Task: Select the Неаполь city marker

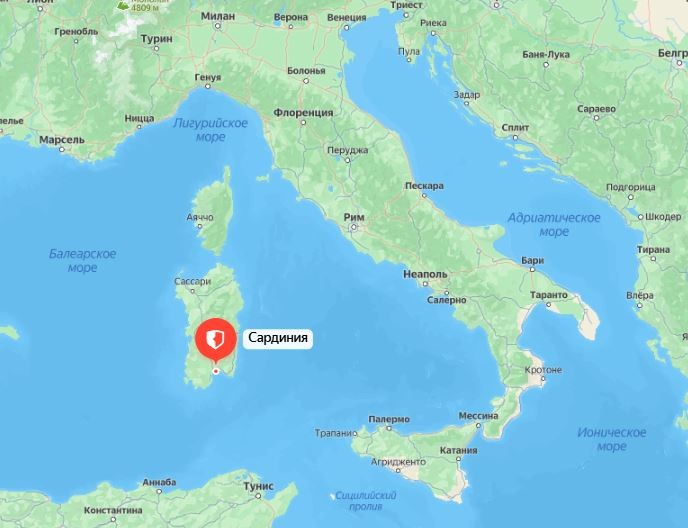Action: pos(425,284)
